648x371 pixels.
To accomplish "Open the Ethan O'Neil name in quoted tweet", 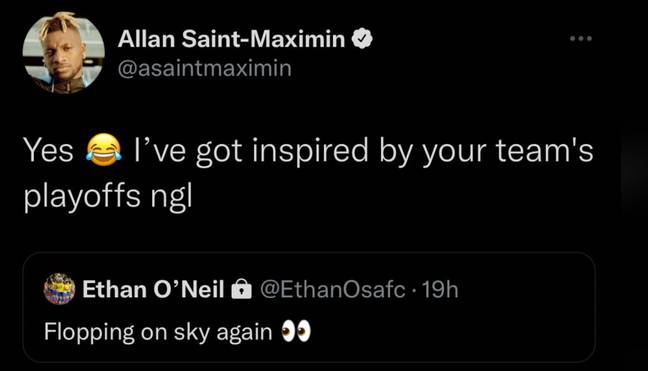I will tap(153, 289).
